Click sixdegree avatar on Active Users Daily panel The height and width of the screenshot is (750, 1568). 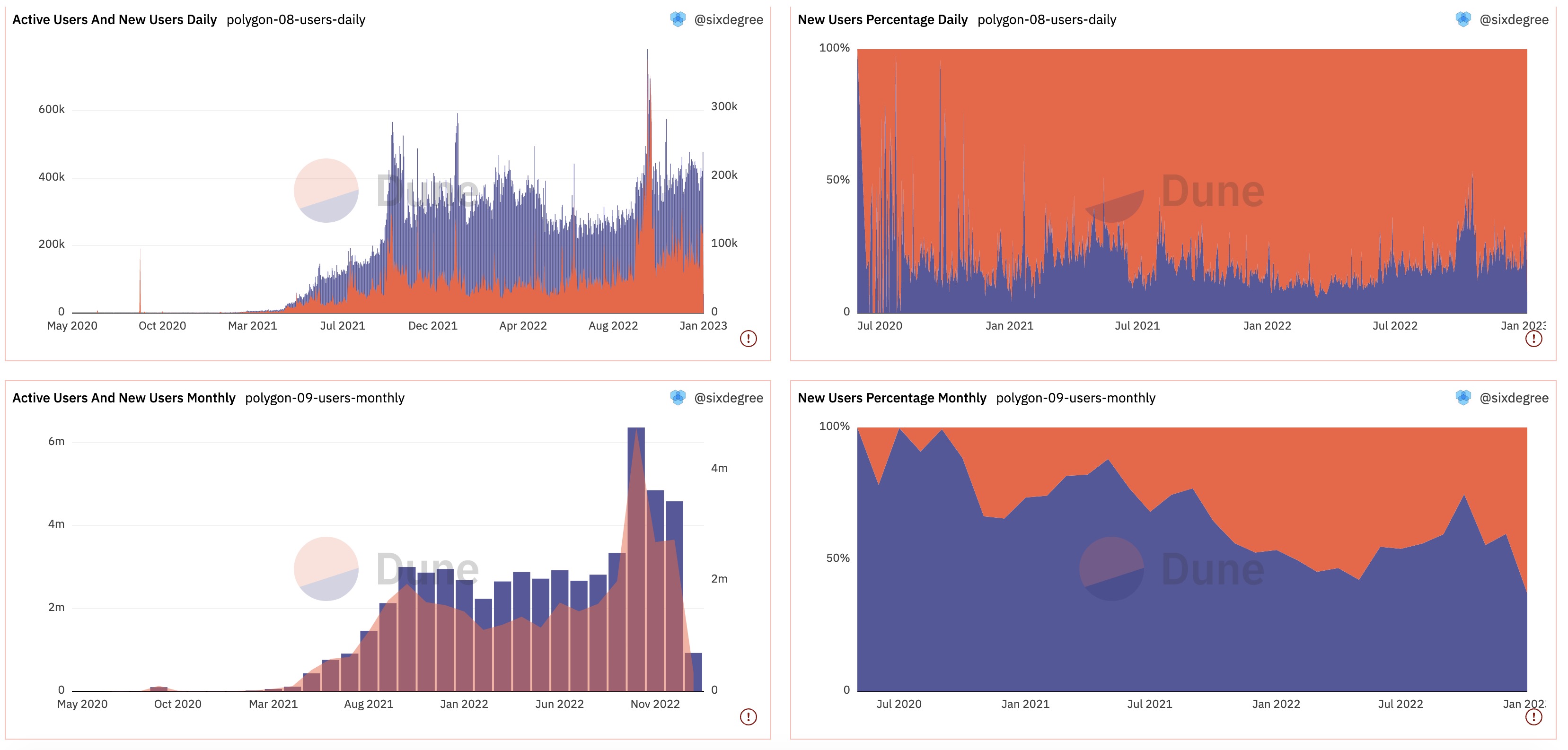678,19
